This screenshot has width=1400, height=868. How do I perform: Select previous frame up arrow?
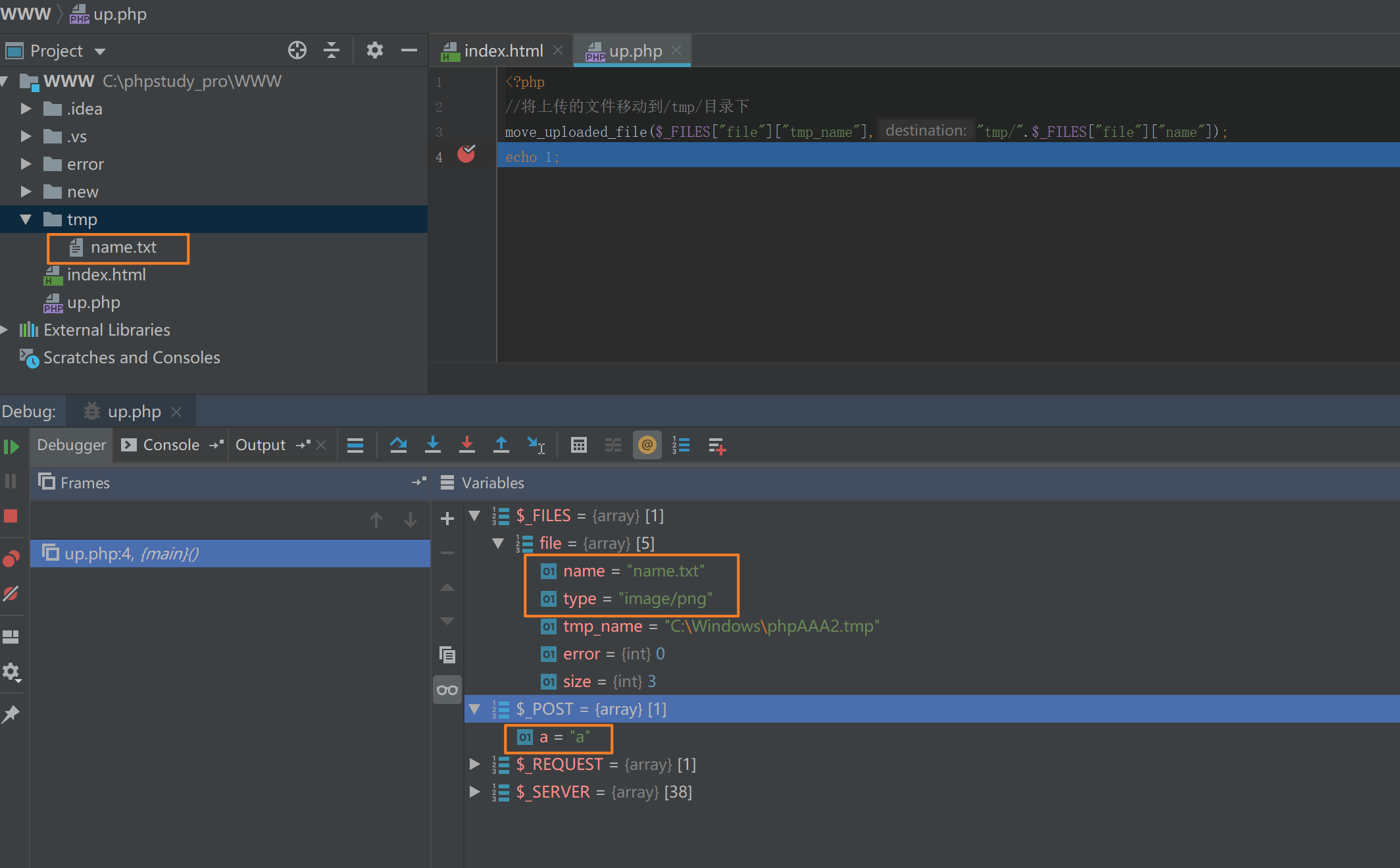pos(376,520)
